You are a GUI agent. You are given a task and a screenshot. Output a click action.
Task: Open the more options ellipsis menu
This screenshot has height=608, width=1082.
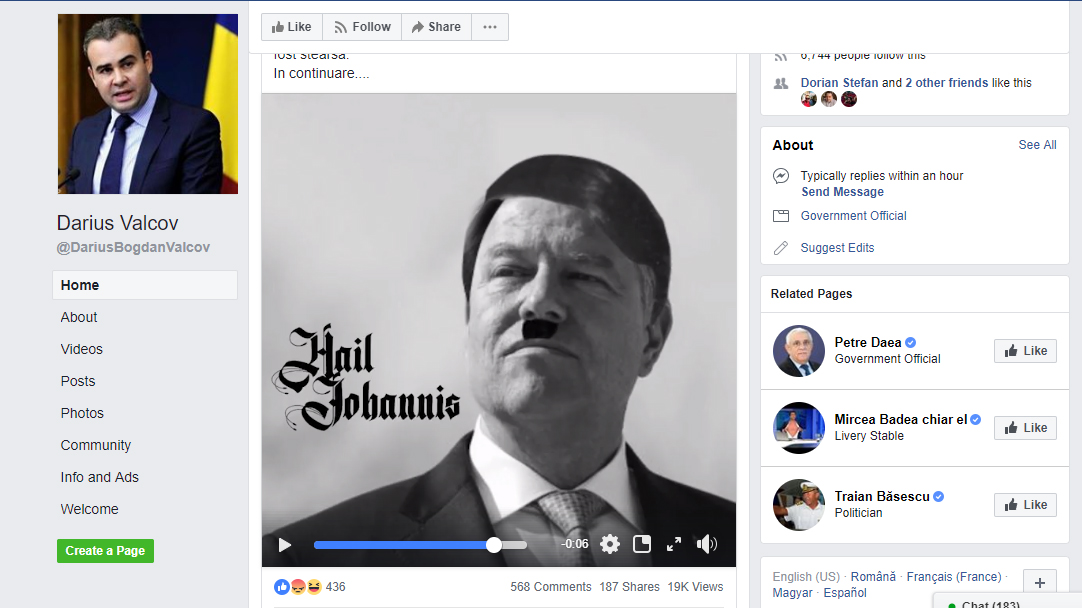click(490, 27)
